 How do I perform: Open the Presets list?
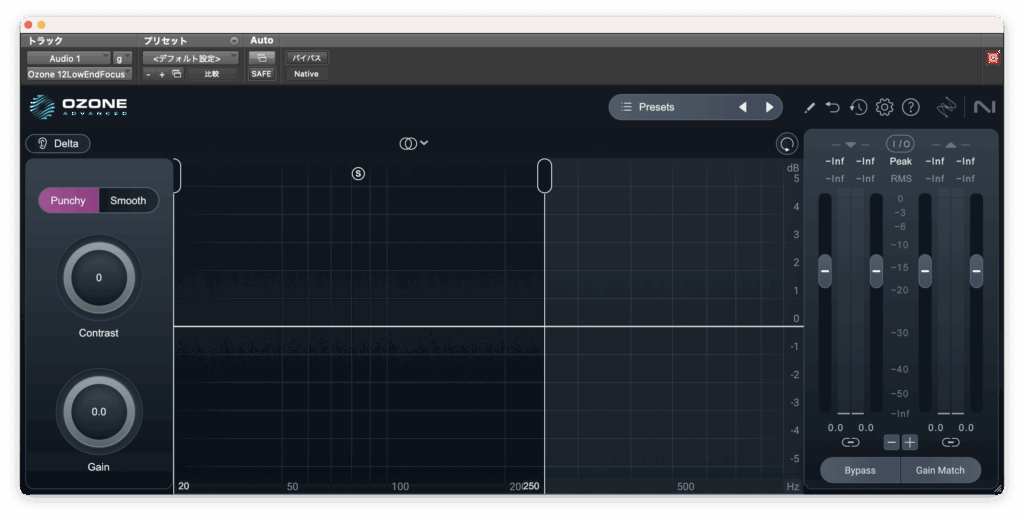(x=670, y=107)
